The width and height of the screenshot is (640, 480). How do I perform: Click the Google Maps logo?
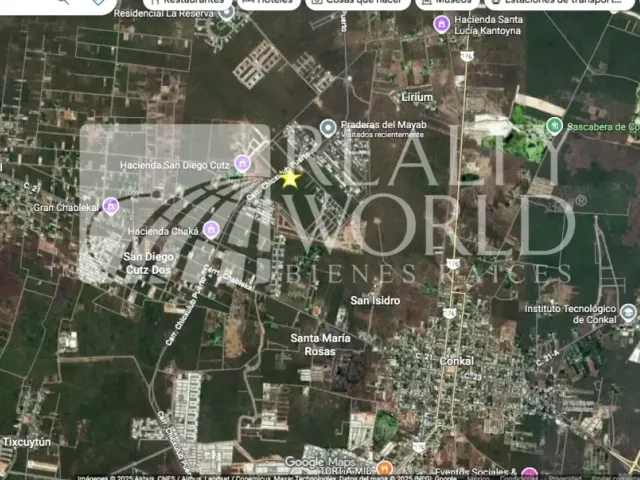[x=320, y=462]
